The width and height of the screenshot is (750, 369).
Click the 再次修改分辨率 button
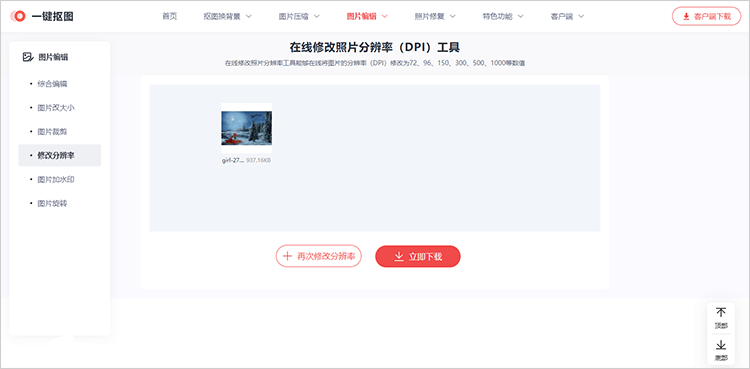click(x=319, y=256)
